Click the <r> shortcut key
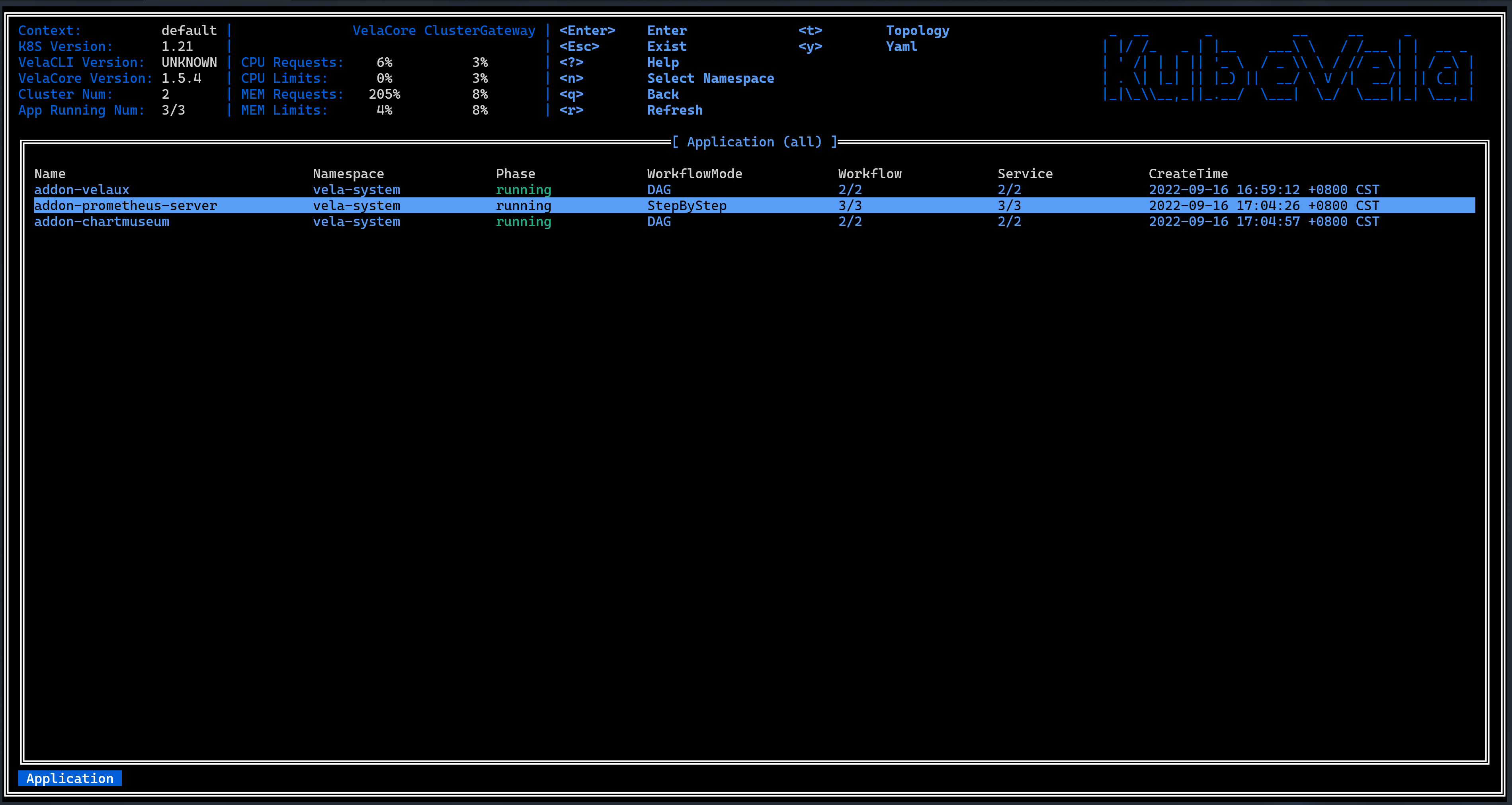 tap(571, 110)
